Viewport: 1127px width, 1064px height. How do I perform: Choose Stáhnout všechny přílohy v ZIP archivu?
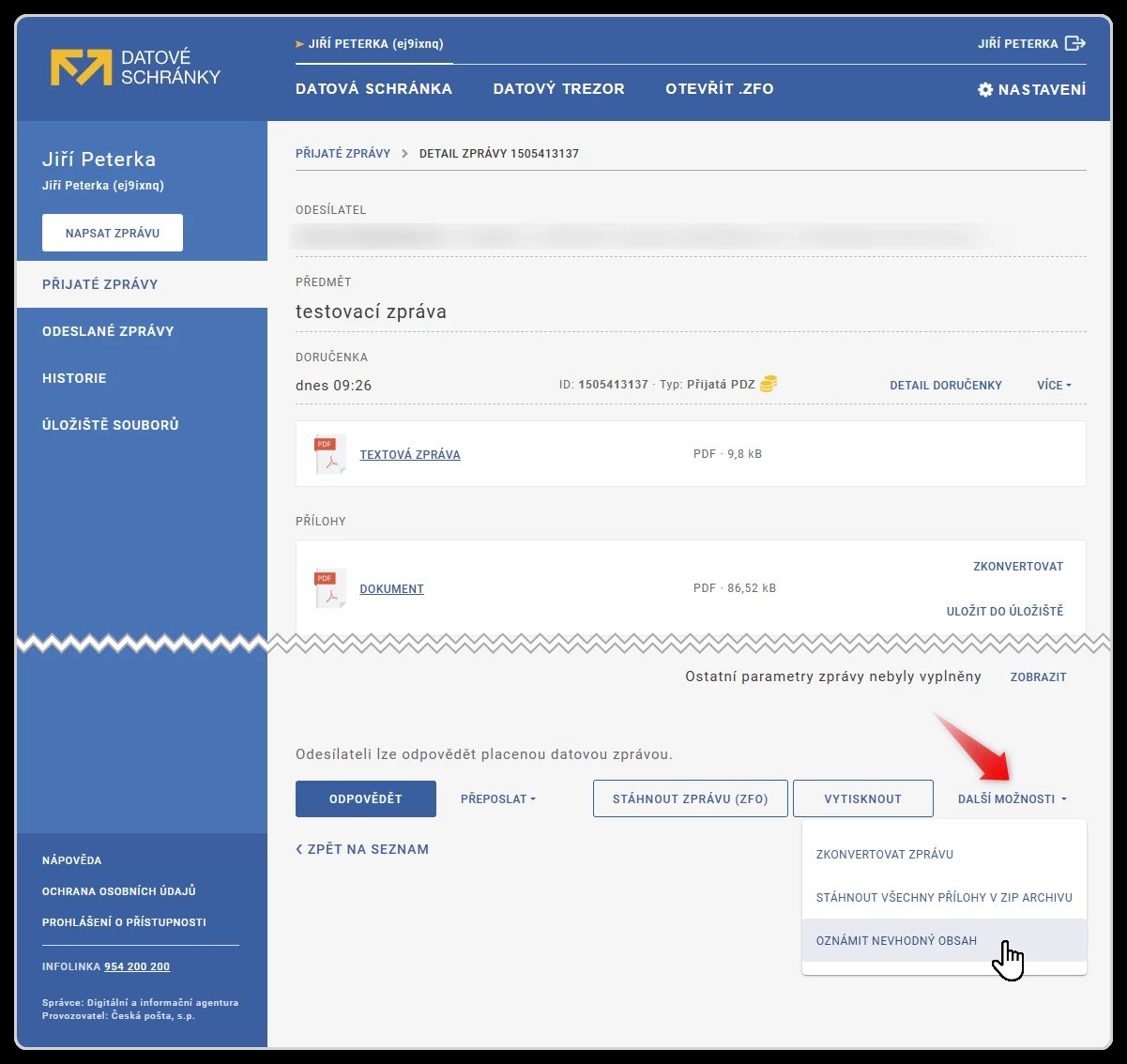point(944,898)
